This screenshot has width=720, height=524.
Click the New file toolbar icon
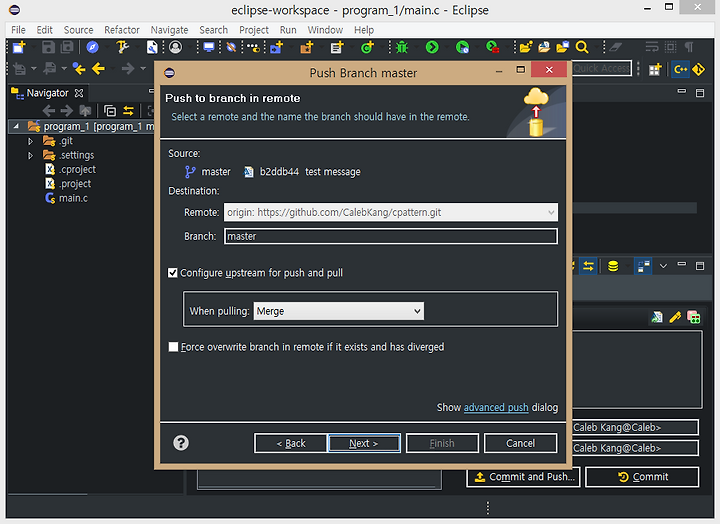pos(19,47)
